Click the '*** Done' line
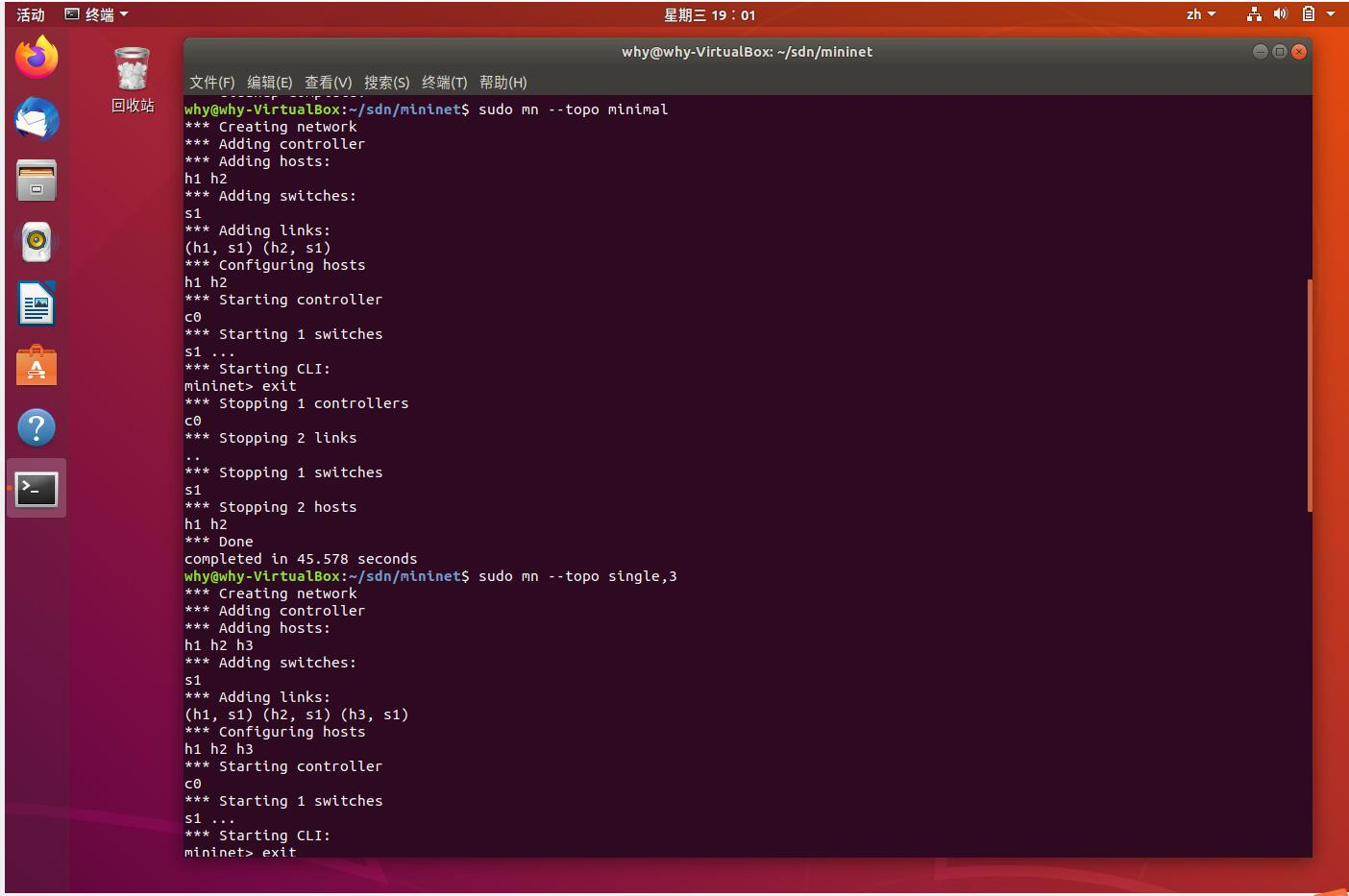Screen dimensions: 1349x896 coord(218,542)
